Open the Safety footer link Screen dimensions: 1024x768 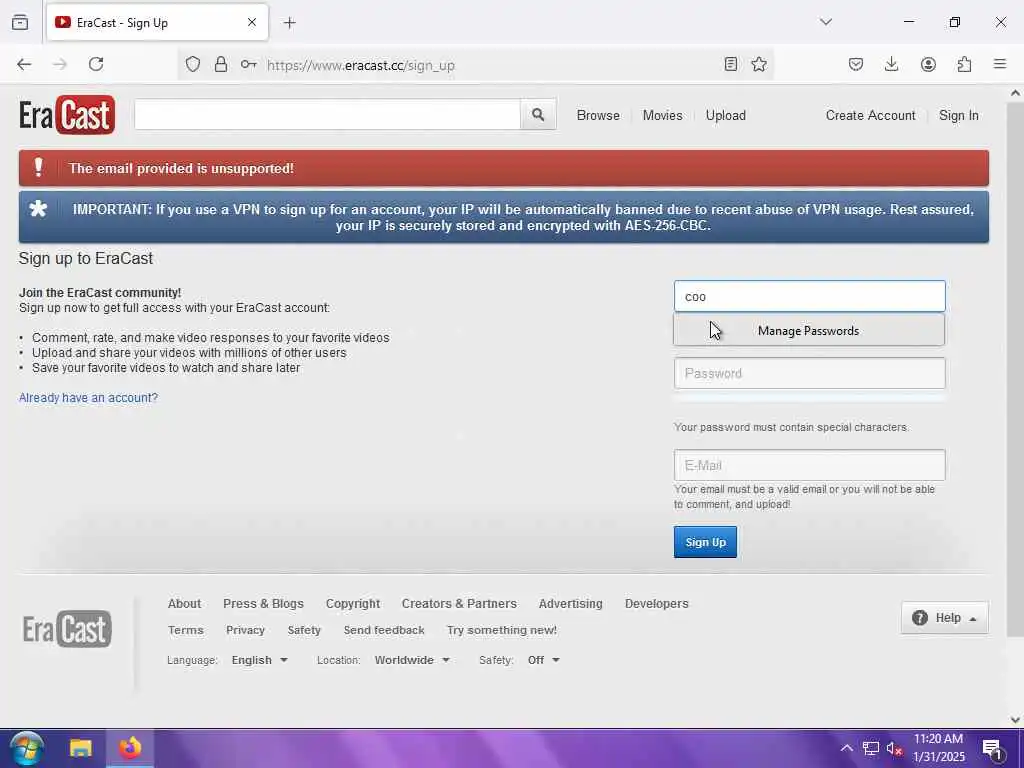click(304, 630)
